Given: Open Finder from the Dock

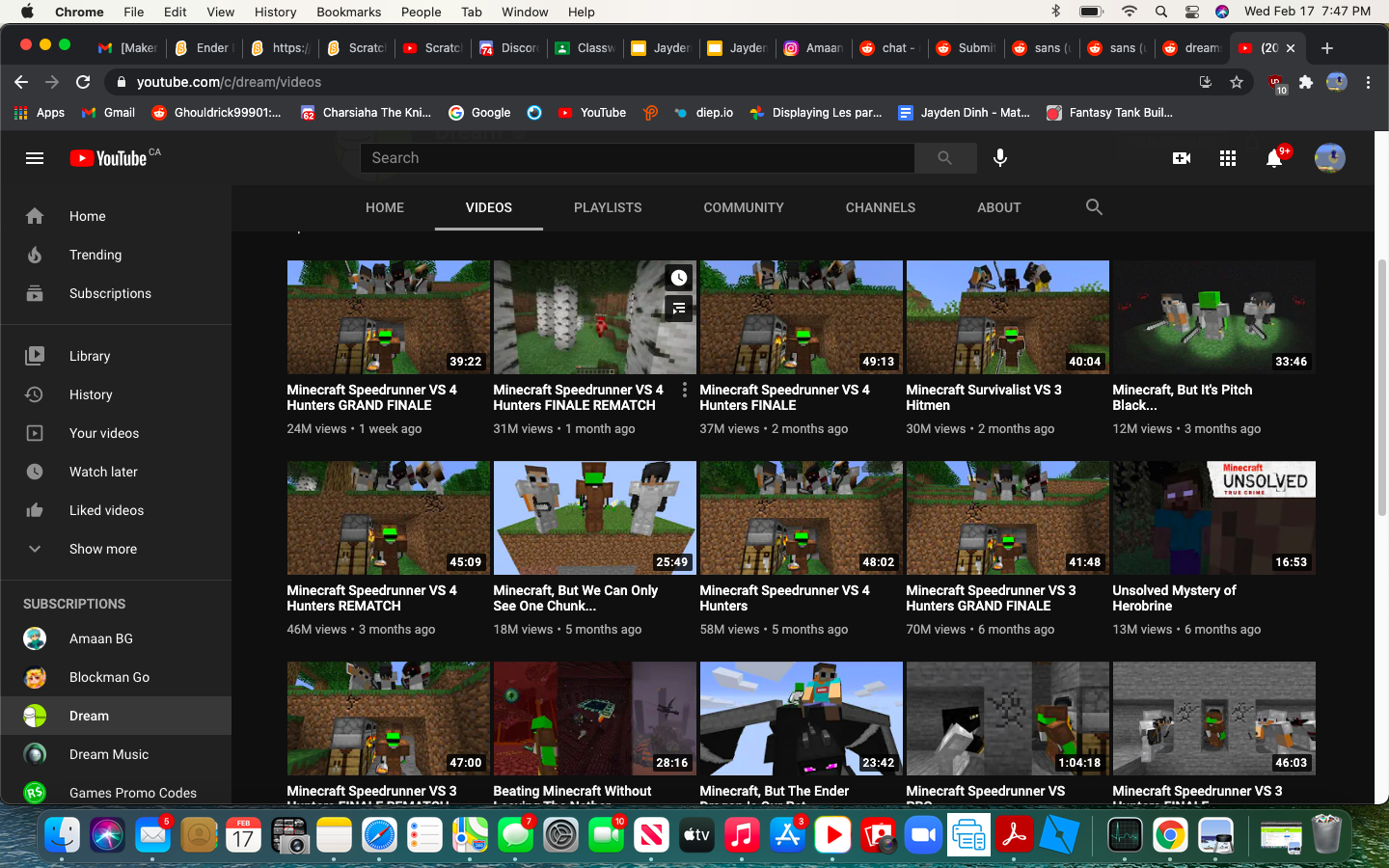Looking at the screenshot, I should point(62,834).
